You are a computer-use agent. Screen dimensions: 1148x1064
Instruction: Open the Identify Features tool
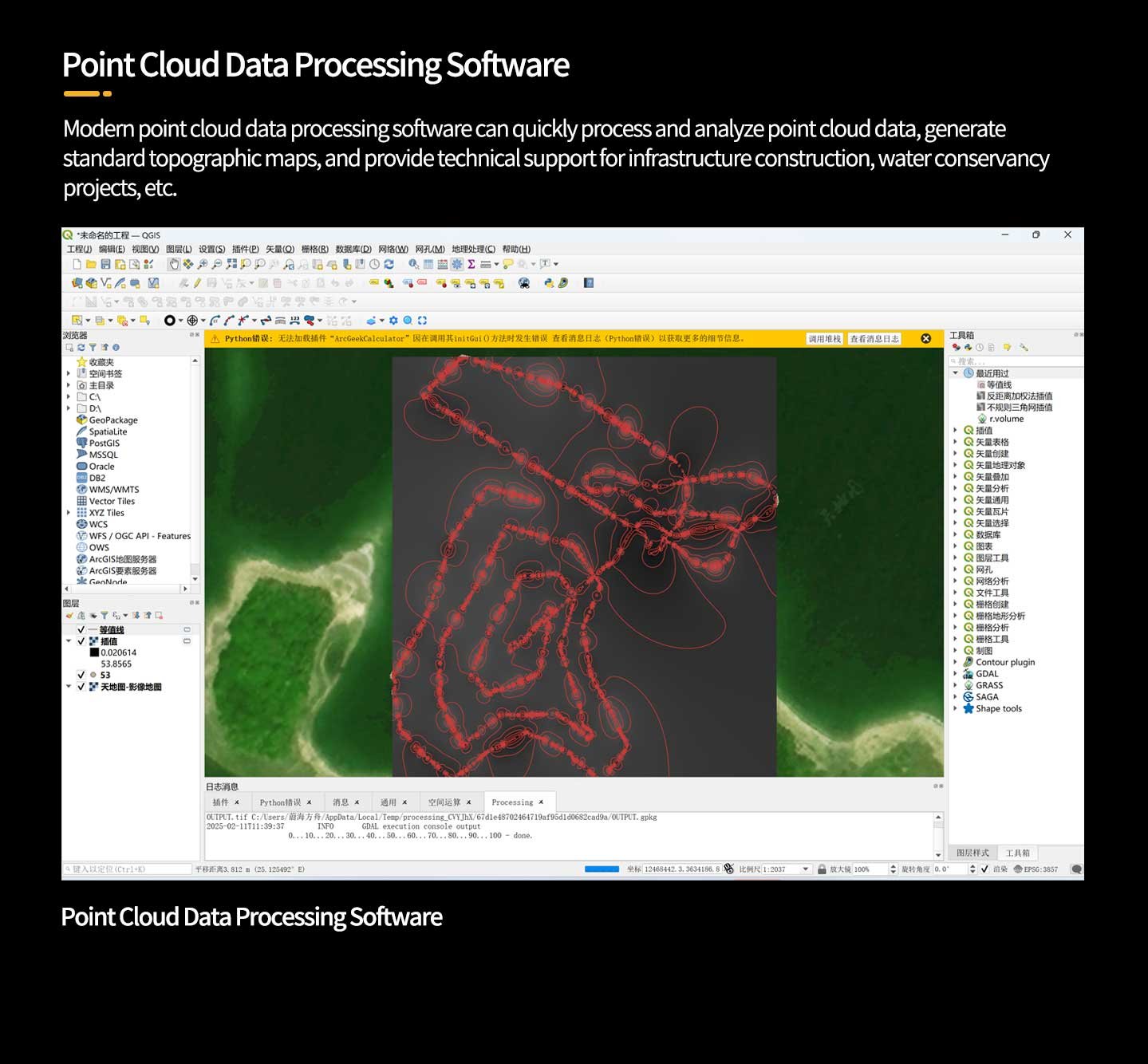(413, 264)
